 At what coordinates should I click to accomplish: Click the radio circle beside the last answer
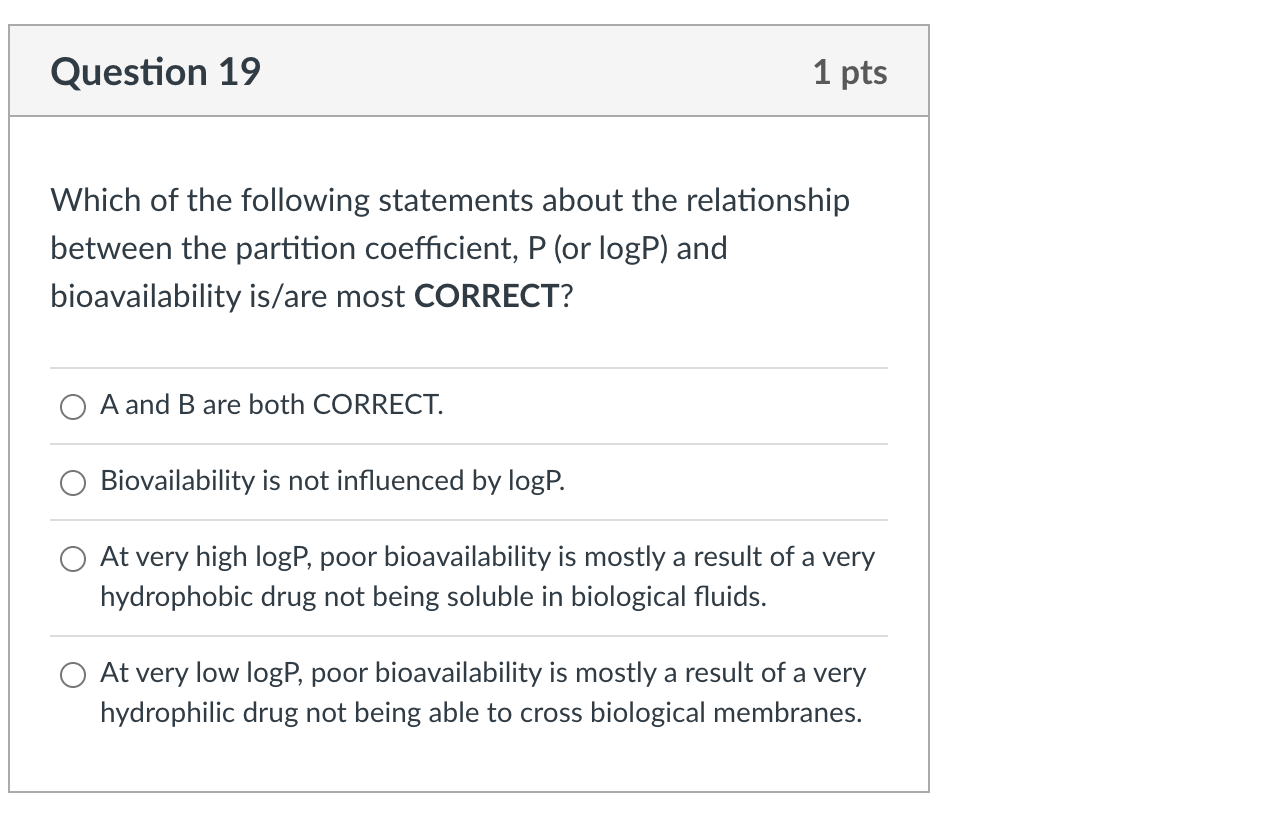(72, 674)
